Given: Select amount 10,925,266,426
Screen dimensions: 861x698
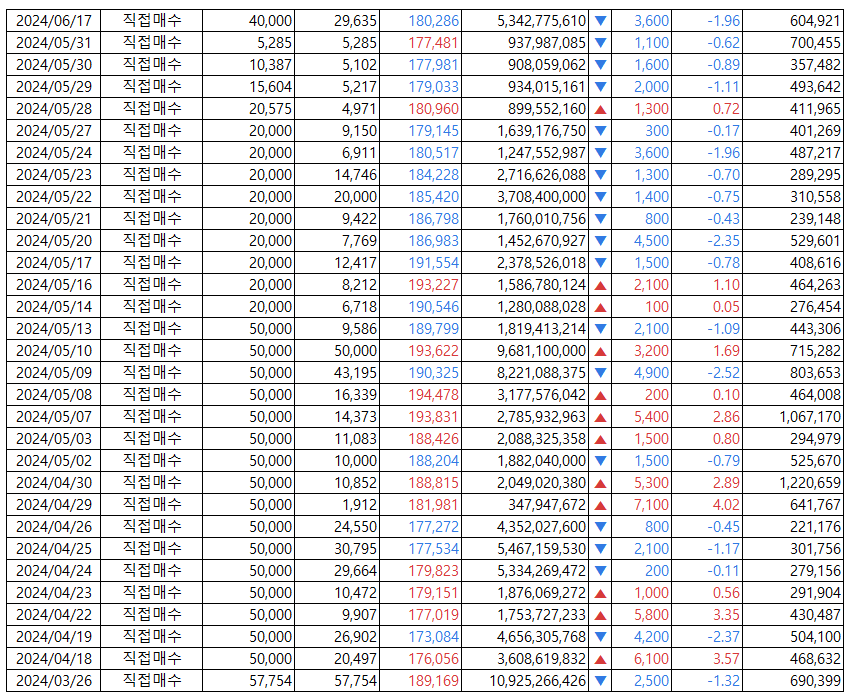Looking at the screenshot, I should tap(538, 680).
